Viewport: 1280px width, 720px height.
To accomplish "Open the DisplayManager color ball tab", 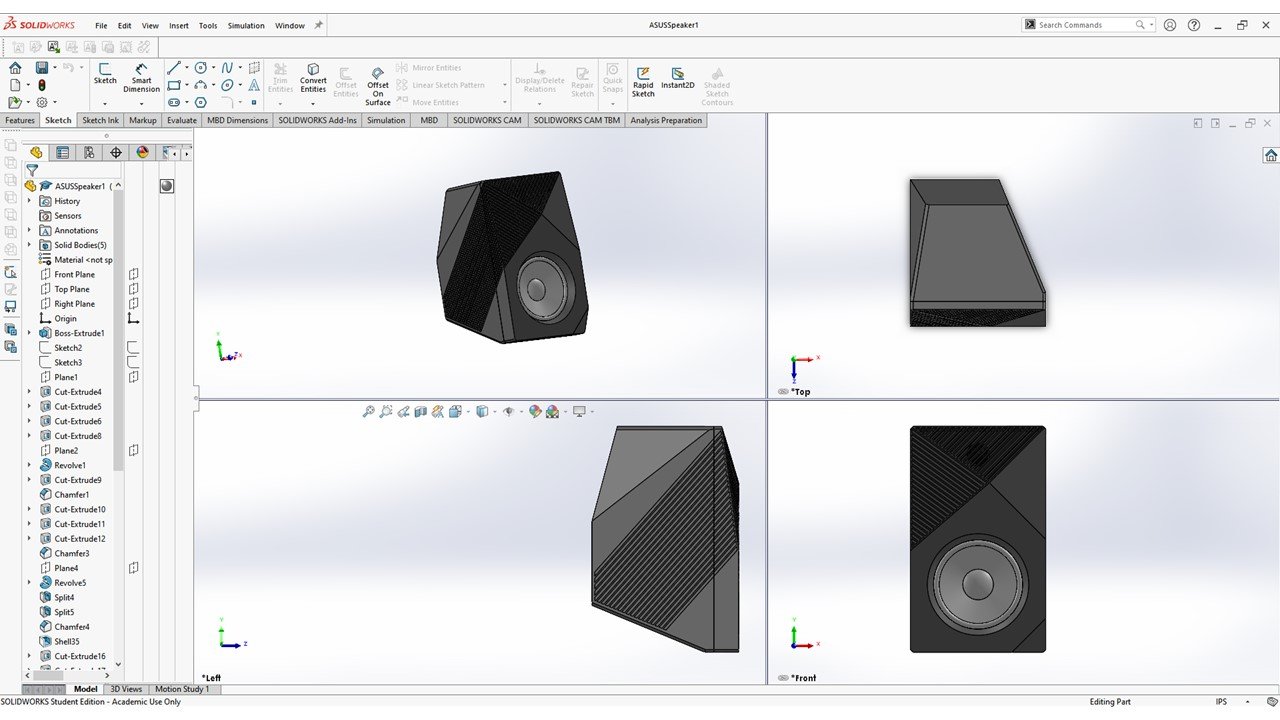I will click(x=142, y=153).
